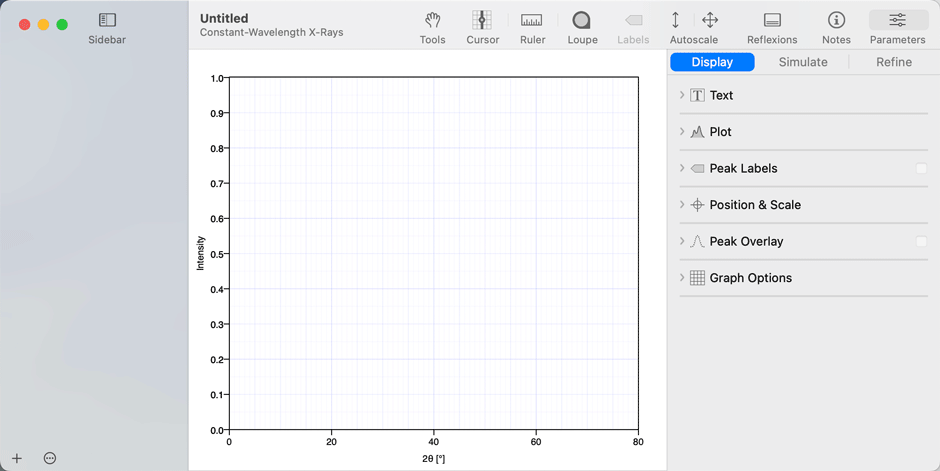Open the Reflexions panel
This screenshot has height=471, width=940.
click(x=772, y=21)
